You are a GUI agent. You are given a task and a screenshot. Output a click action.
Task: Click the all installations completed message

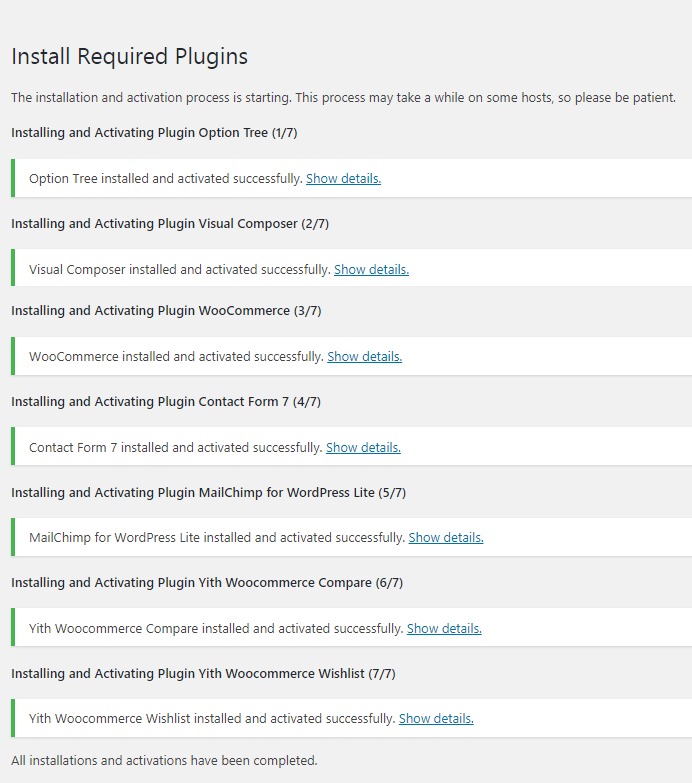164,760
